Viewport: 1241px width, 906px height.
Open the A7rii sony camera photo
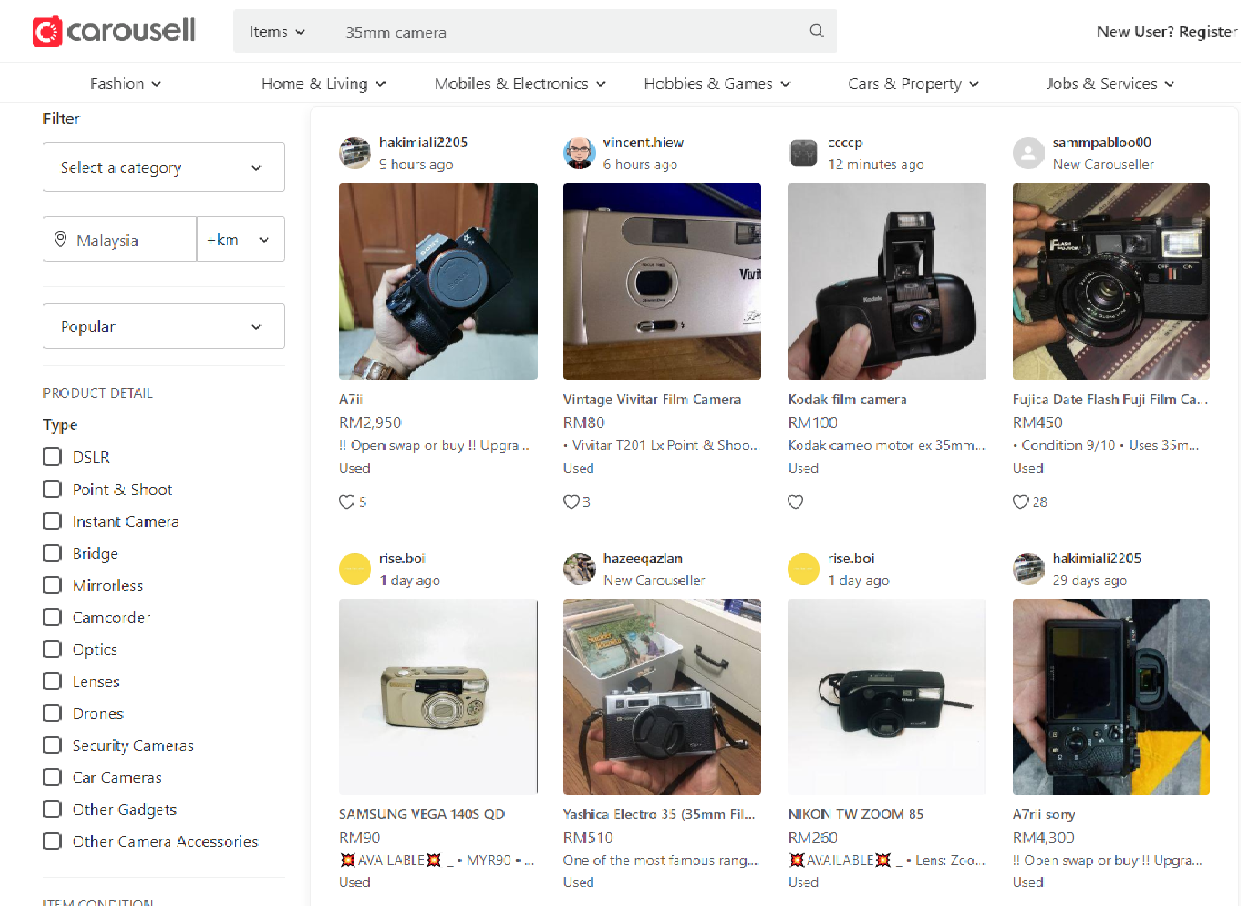coord(1111,697)
